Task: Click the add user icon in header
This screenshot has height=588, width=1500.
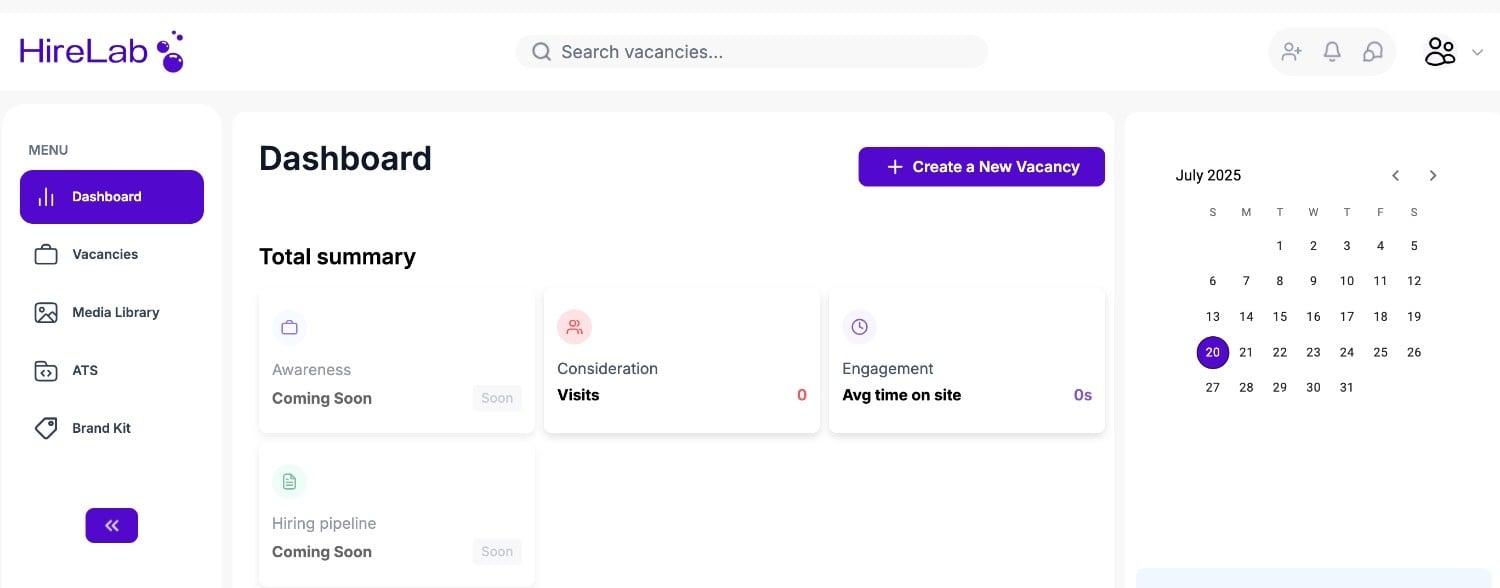Action: pos(1291,52)
